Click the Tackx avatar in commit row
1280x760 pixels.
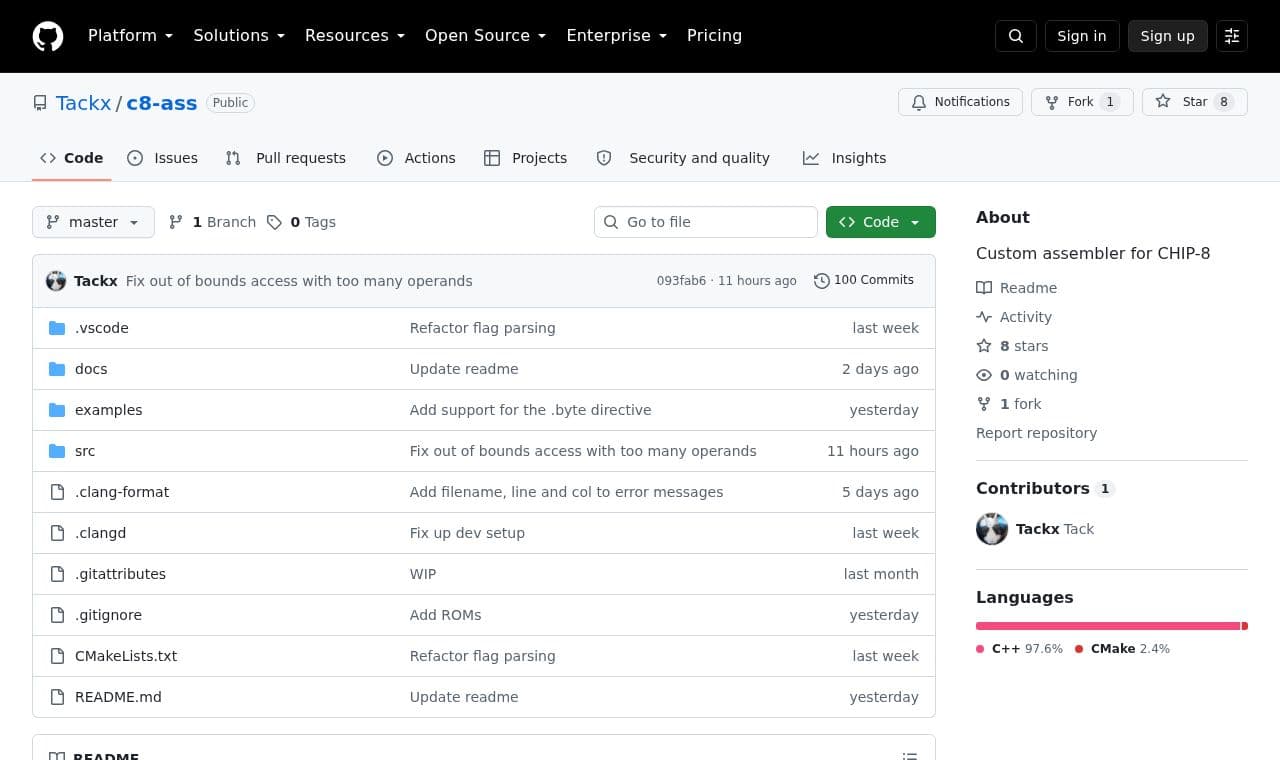pyautogui.click(x=56, y=281)
